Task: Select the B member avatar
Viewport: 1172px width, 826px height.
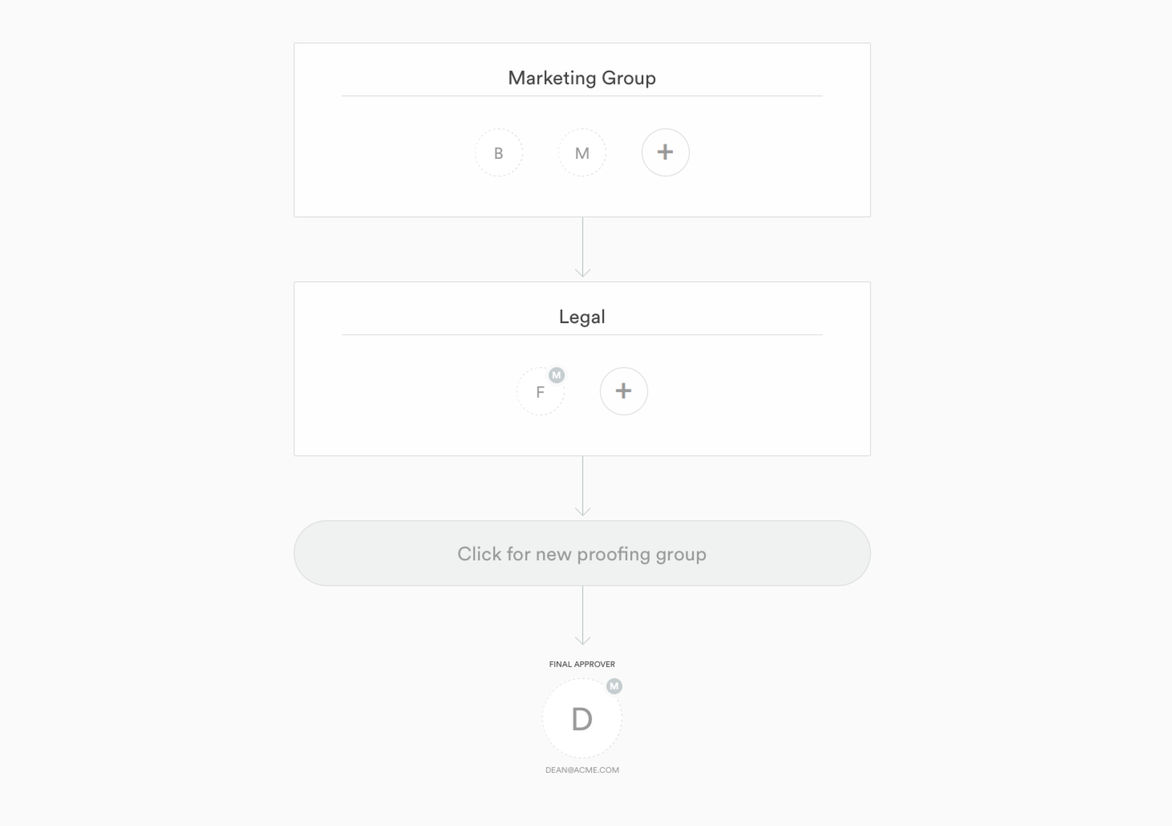Action: 498,153
